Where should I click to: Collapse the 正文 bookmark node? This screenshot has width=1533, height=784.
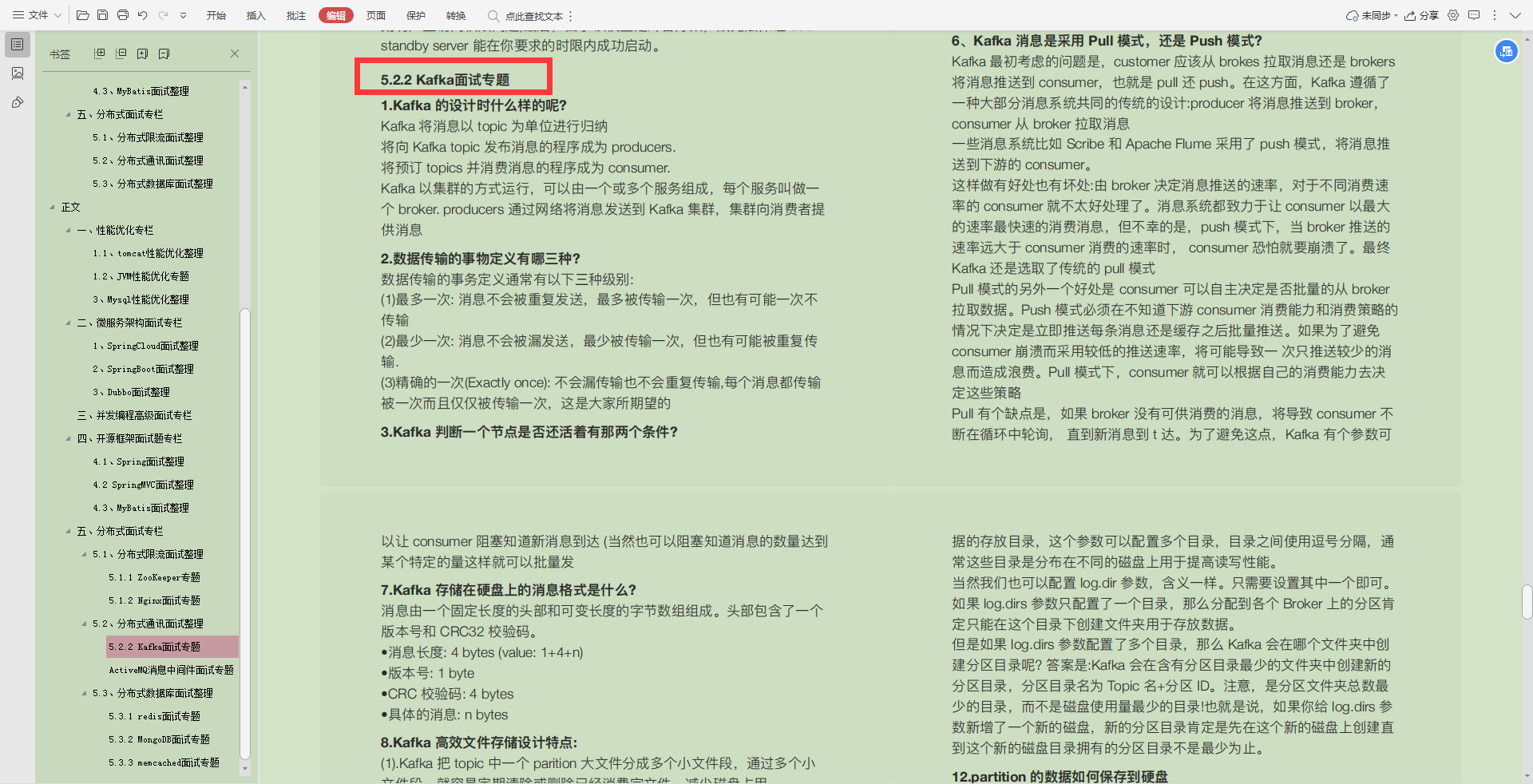tap(52, 207)
